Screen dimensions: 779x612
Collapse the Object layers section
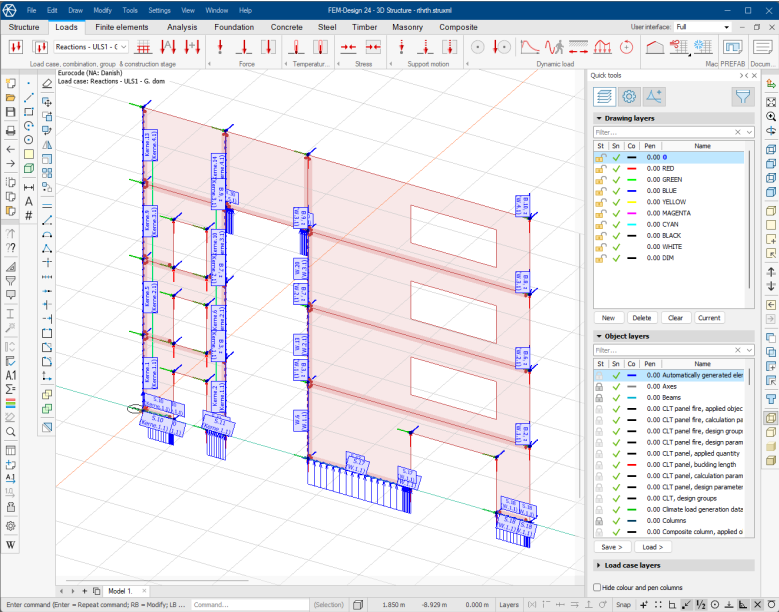599,336
